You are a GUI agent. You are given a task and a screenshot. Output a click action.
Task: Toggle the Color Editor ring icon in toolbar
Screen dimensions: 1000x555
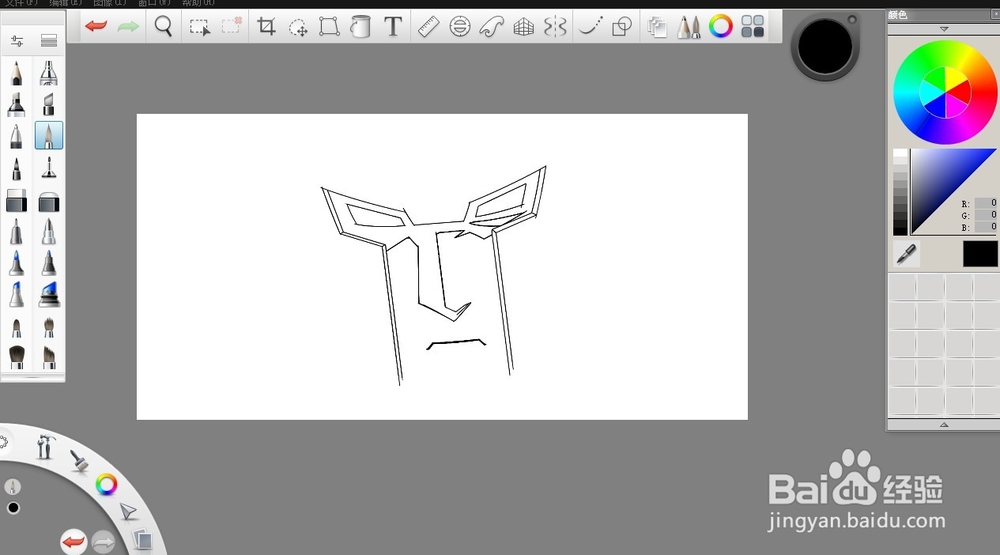[721, 27]
